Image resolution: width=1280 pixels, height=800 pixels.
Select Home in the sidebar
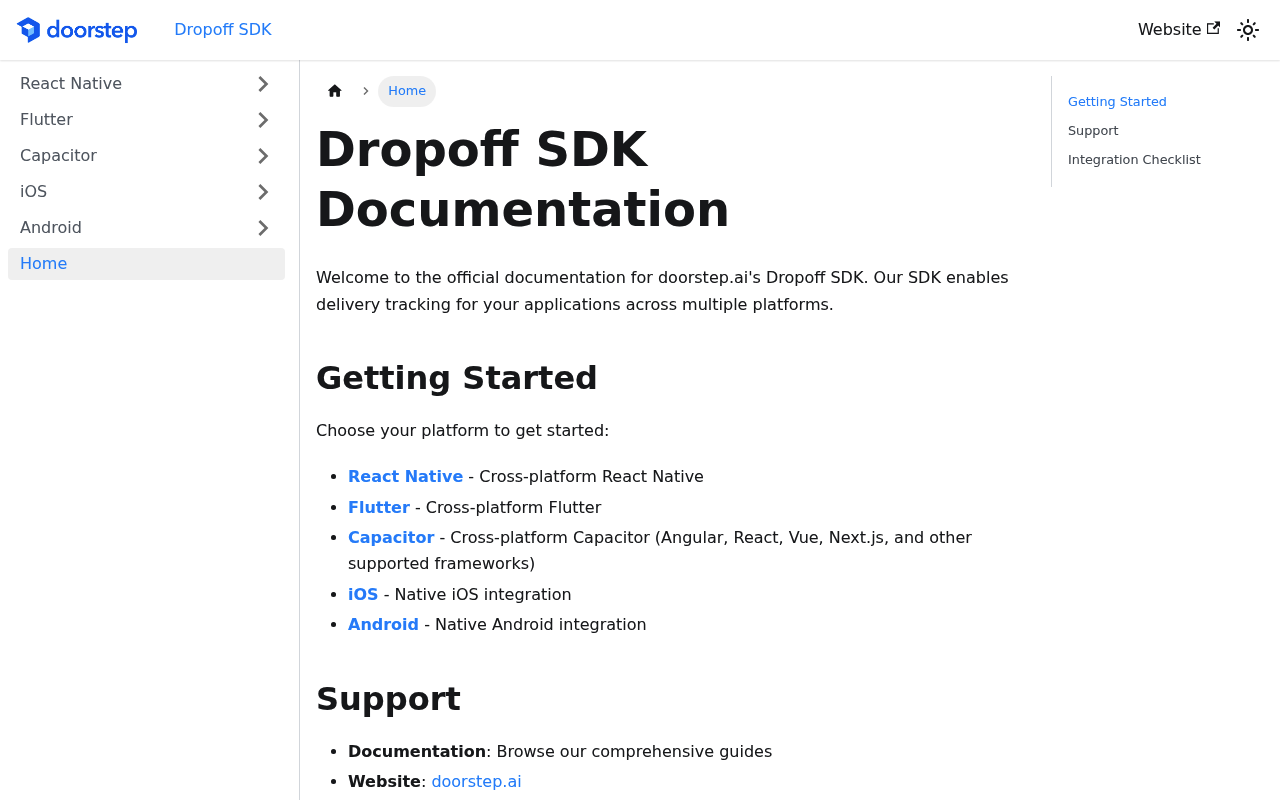146,264
